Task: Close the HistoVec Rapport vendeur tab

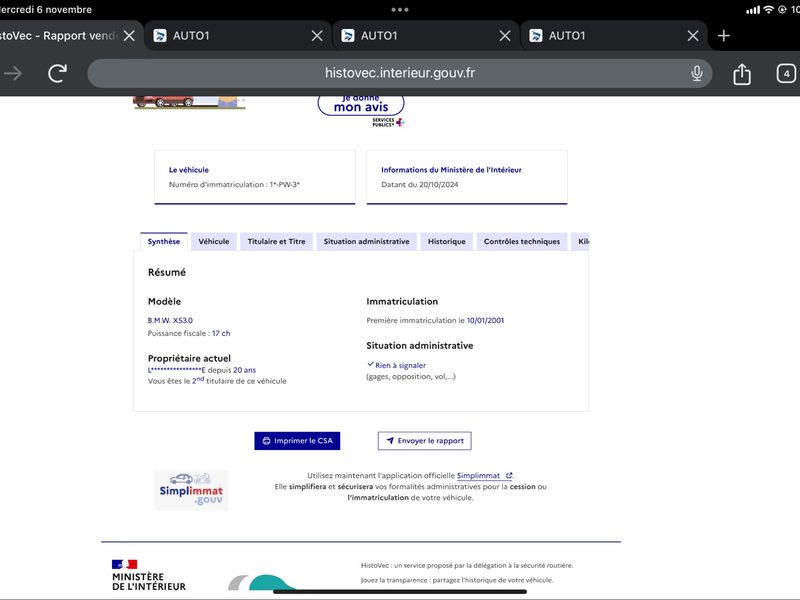Action: tap(130, 36)
